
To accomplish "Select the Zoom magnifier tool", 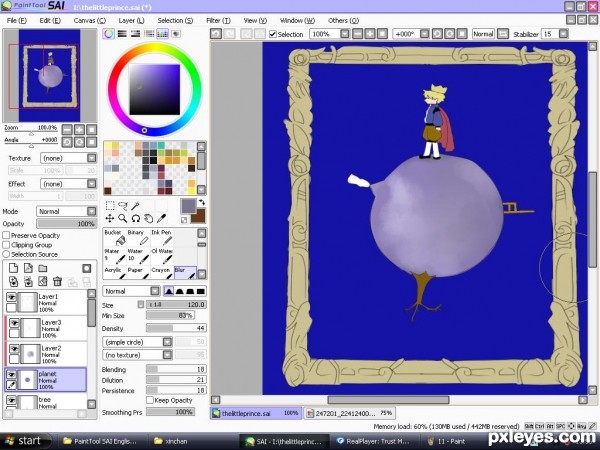I will click(x=122, y=218).
